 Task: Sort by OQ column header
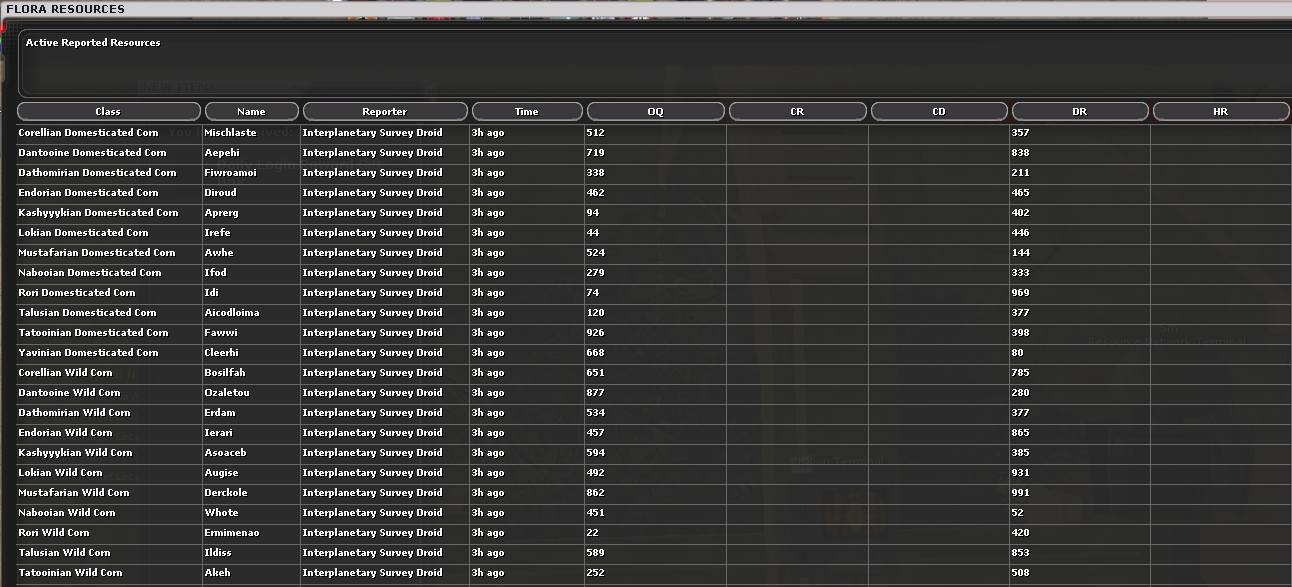pyautogui.click(x=655, y=111)
